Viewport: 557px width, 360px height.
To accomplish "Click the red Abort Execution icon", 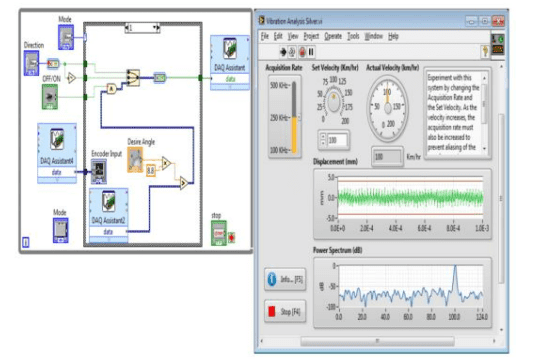I will (x=302, y=52).
